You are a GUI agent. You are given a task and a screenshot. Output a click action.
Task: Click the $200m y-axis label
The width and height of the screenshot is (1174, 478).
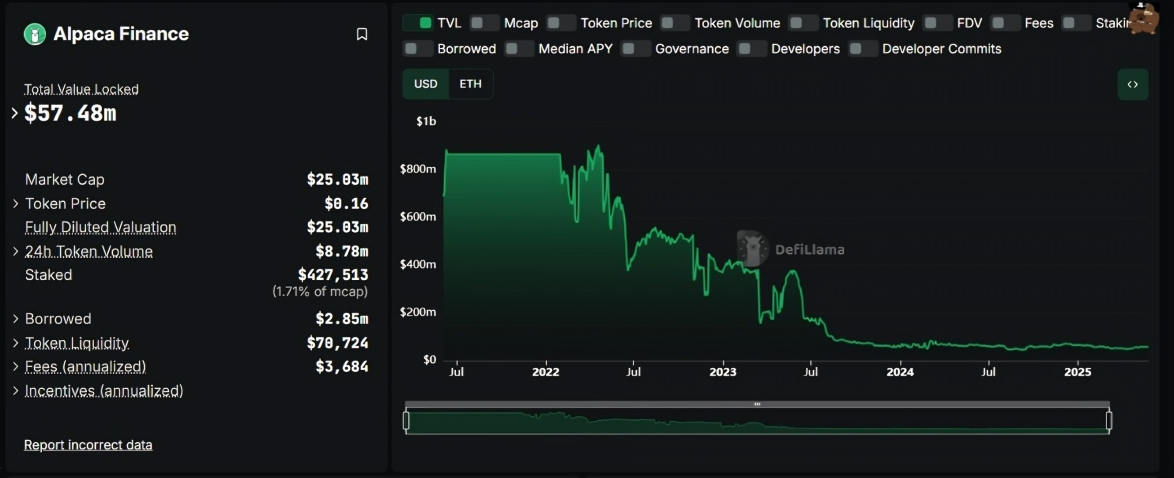click(419, 312)
